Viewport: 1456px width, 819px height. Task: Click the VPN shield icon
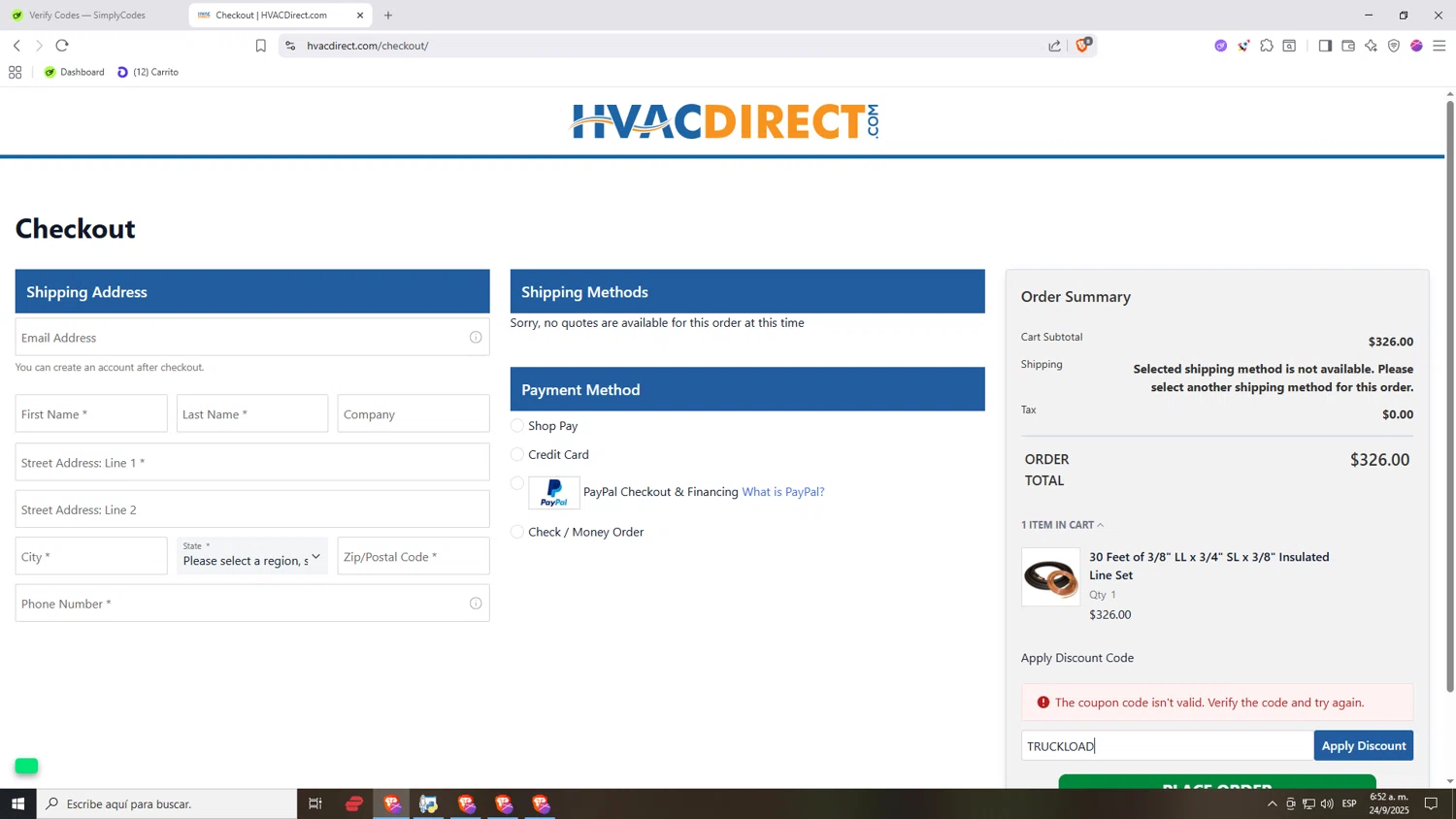click(1394, 46)
